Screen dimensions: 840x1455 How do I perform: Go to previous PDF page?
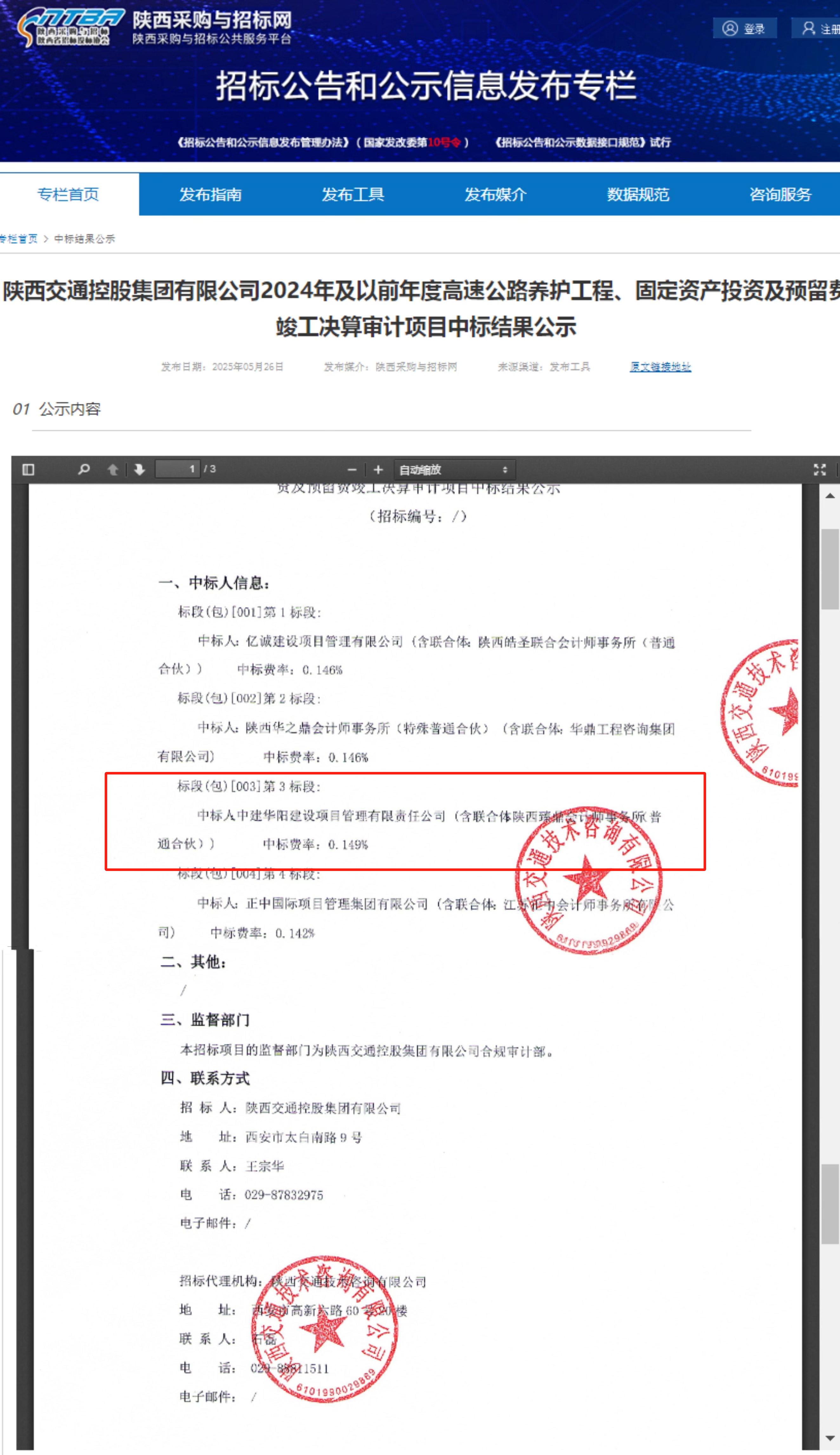point(113,469)
